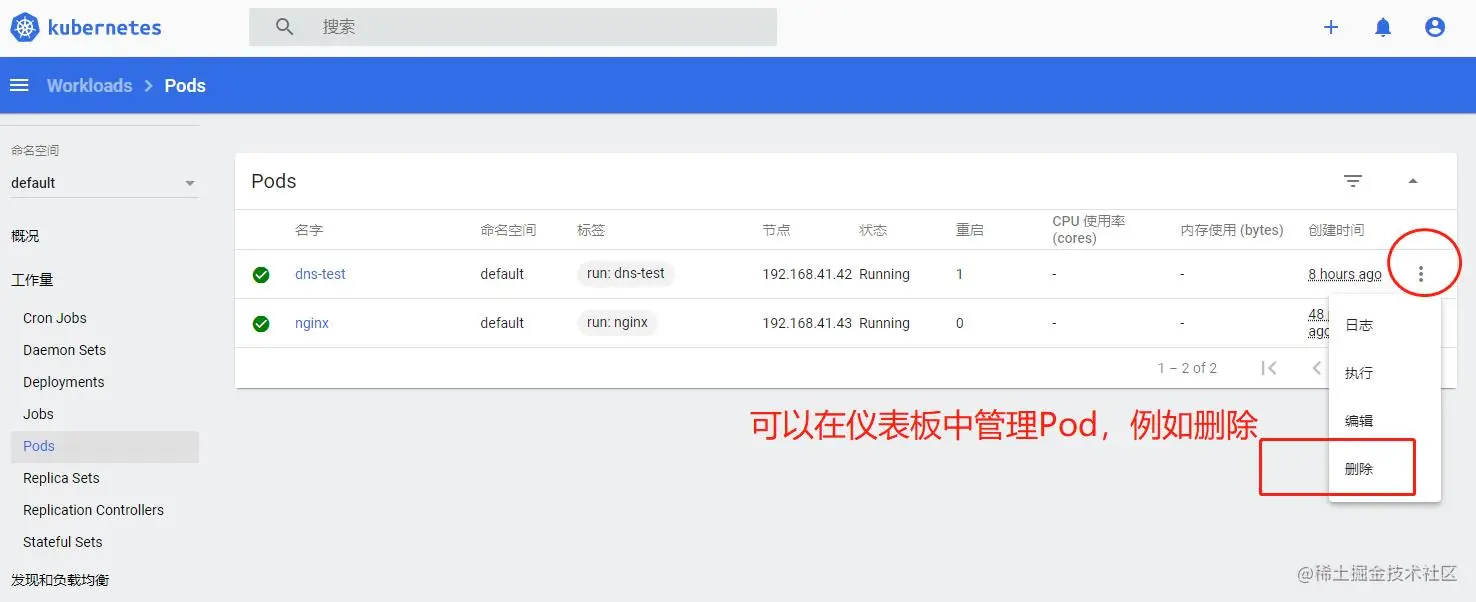Click the 名字 column header

click(x=309, y=230)
